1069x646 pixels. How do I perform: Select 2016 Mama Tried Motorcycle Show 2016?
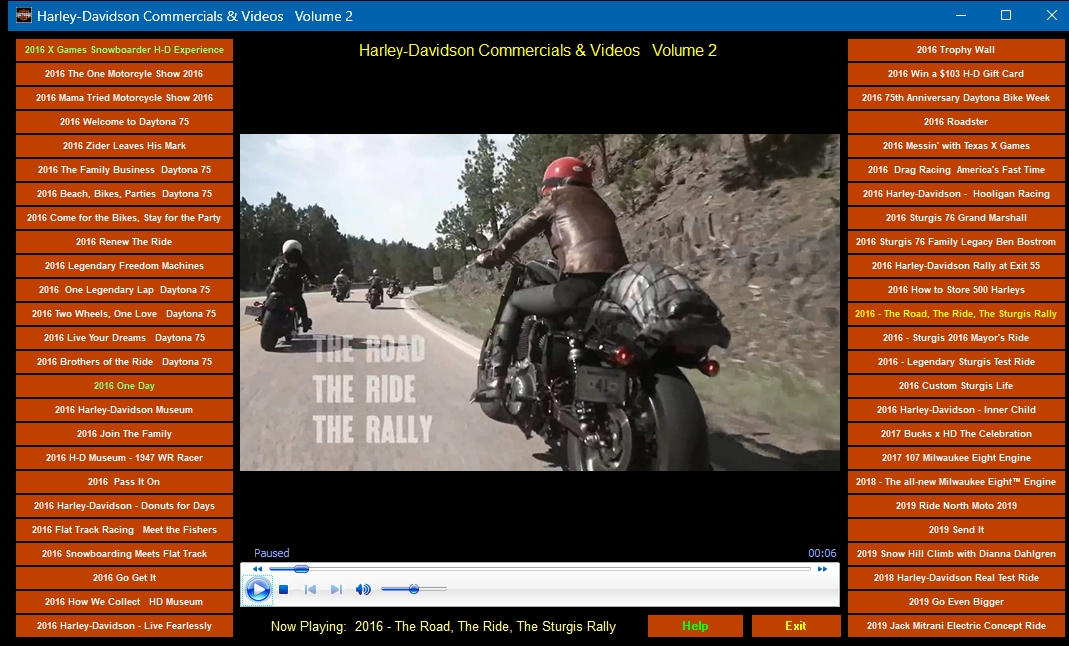pos(124,97)
